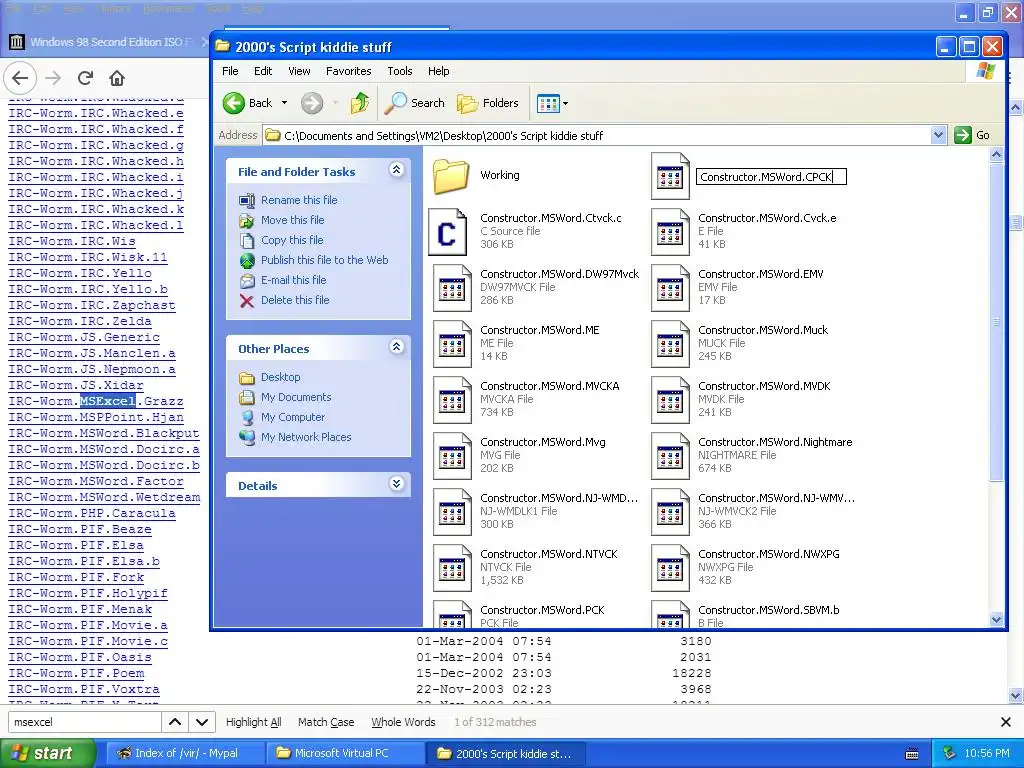Select Constructor.MSWord.DW97Mvck file icon
The image size is (1024, 768).
[x=452, y=288]
